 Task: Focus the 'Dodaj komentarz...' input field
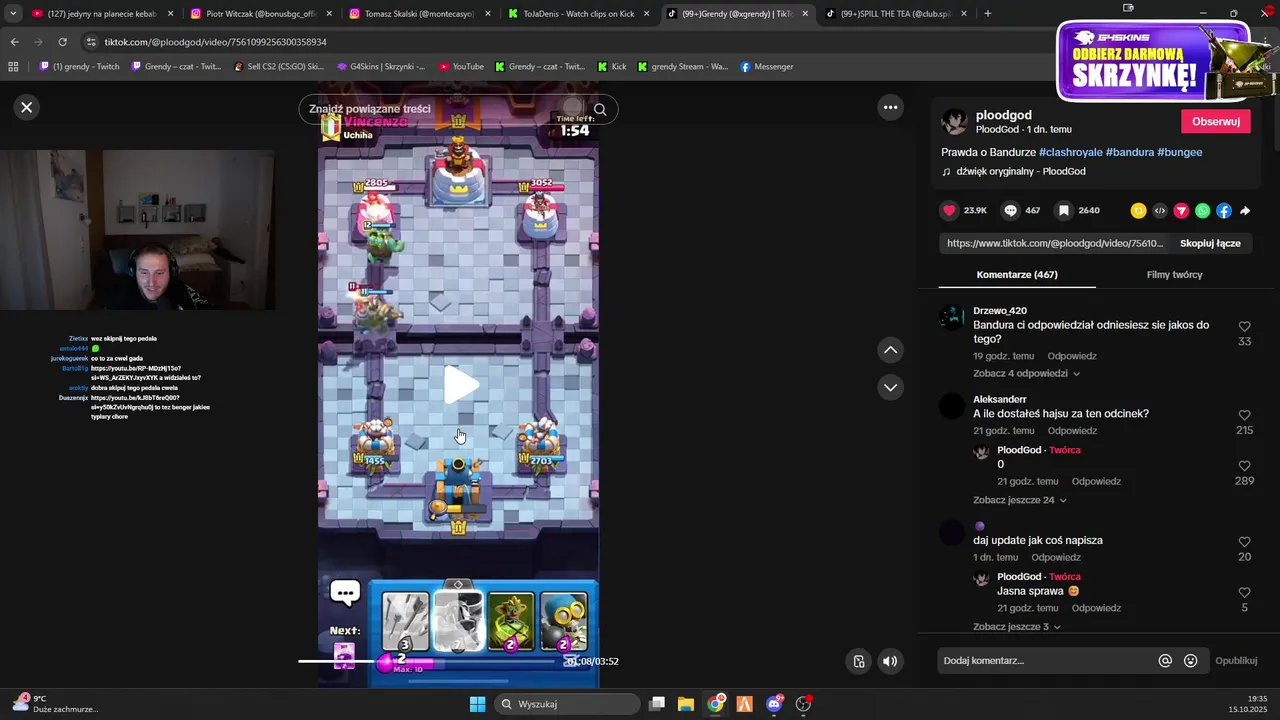(1046, 660)
